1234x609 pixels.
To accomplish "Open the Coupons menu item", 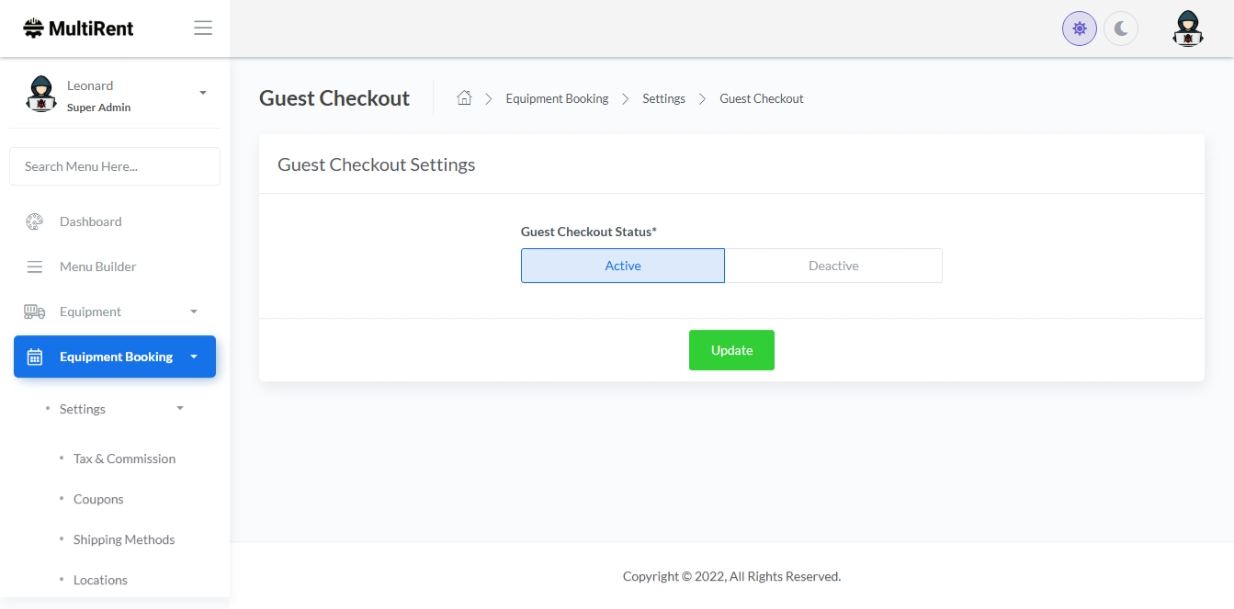I will click(98, 499).
